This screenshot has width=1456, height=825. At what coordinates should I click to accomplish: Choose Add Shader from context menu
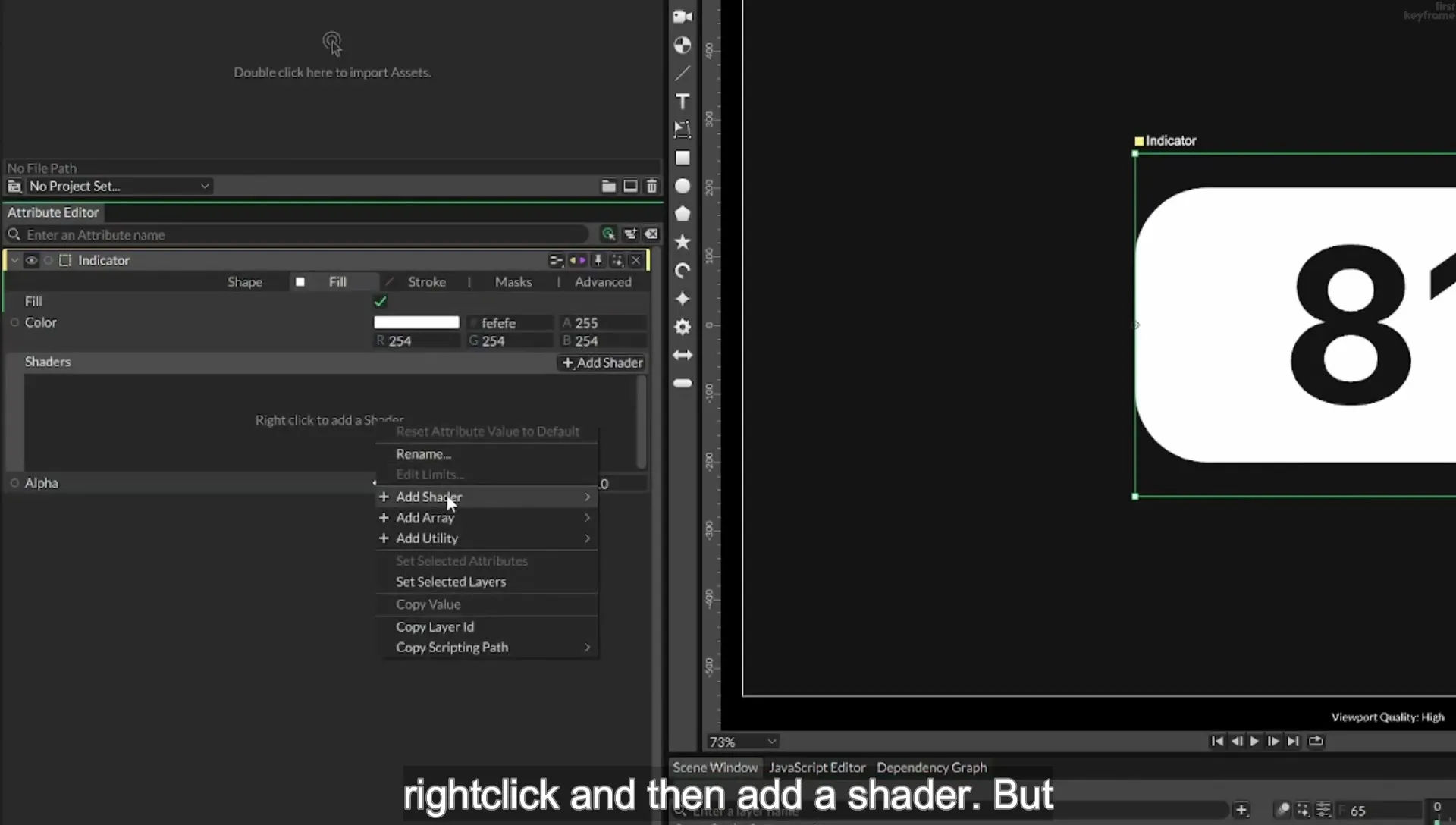tap(487, 497)
